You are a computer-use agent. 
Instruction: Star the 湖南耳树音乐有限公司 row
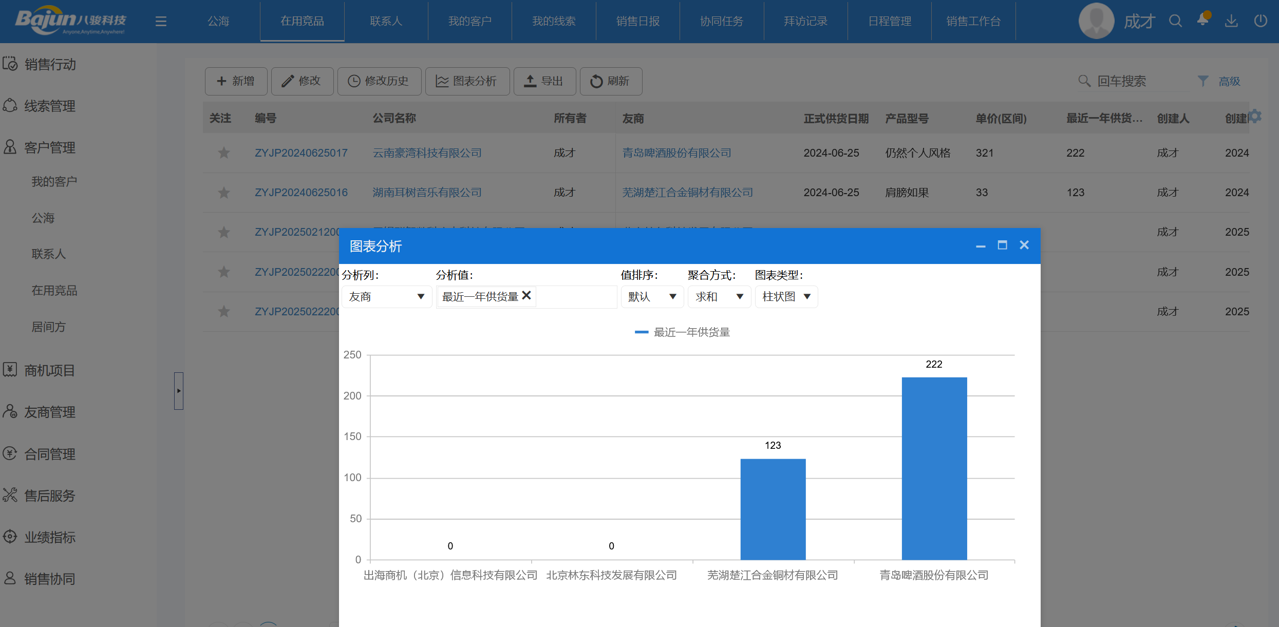[x=222, y=192]
